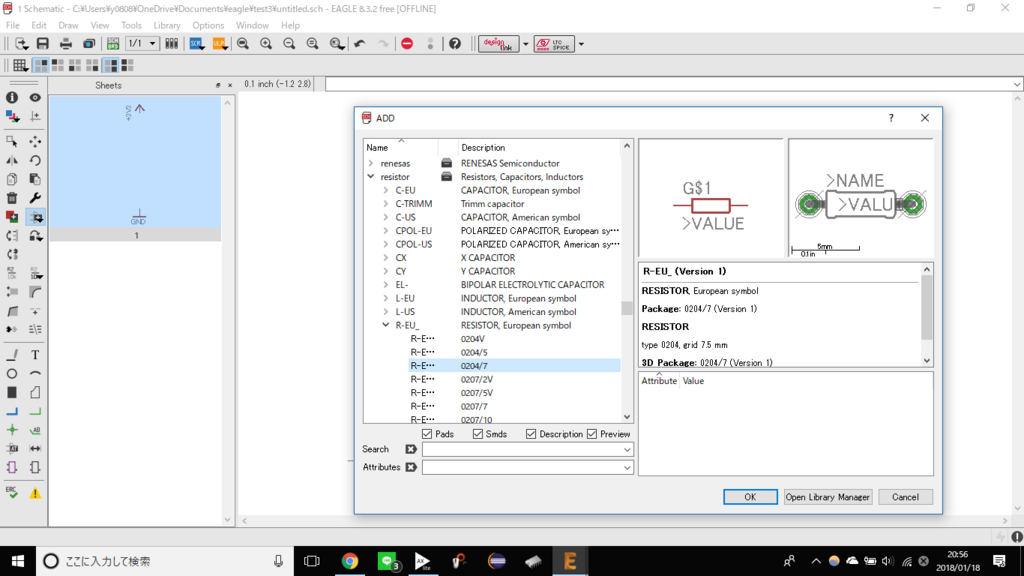Select the Change wrench tool
Image resolution: width=1024 pixels, height=576 pixels.
35,198
